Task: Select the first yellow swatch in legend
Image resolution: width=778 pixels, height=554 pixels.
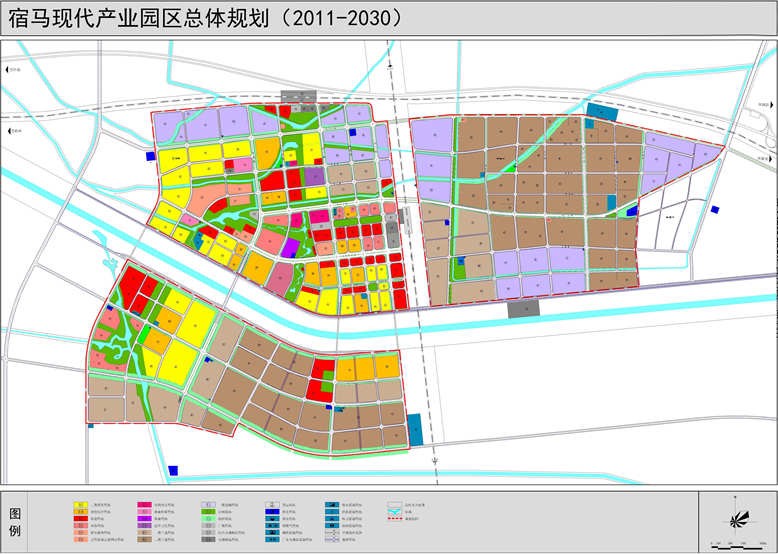Action: [x=82, y=504]
